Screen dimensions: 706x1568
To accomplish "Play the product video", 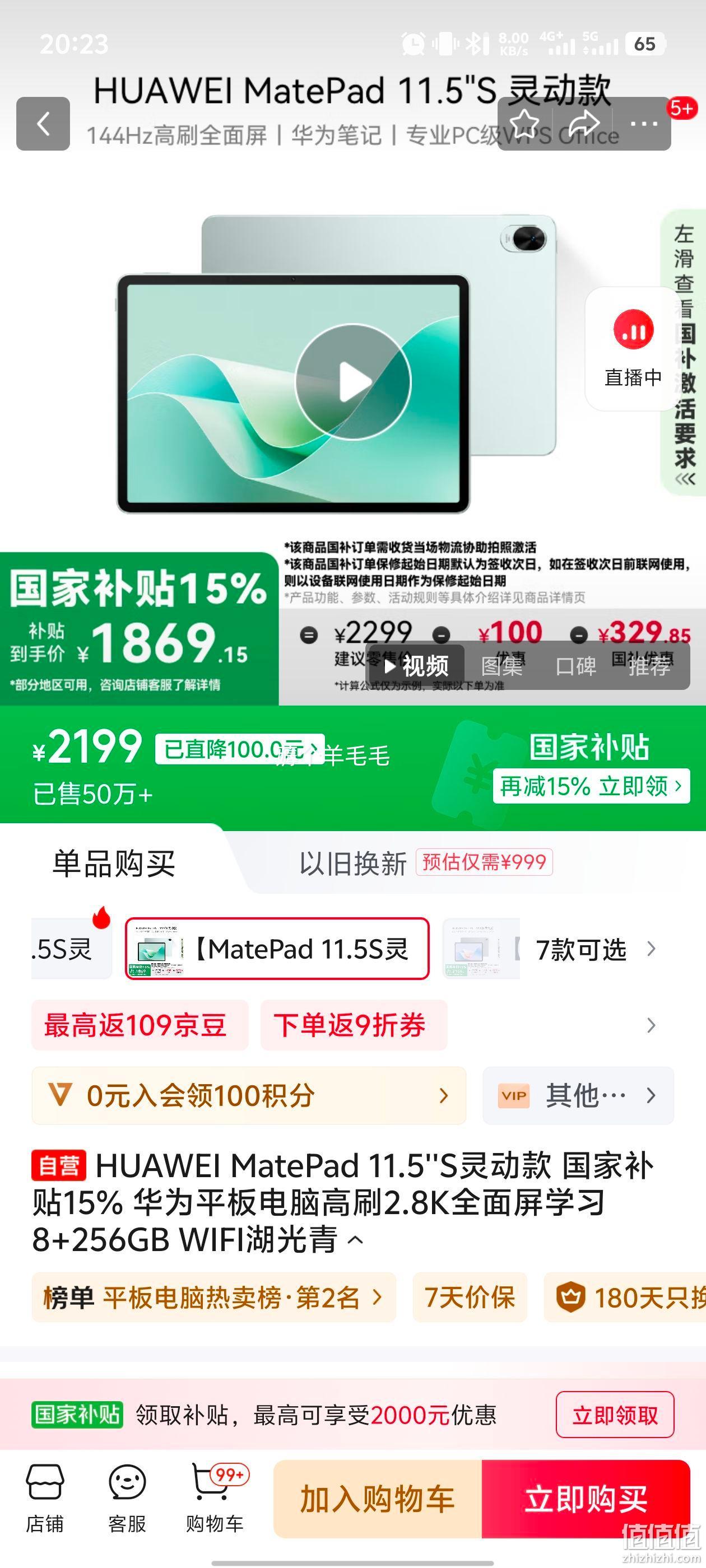I will pyautogui.click(x=354, y=382).
